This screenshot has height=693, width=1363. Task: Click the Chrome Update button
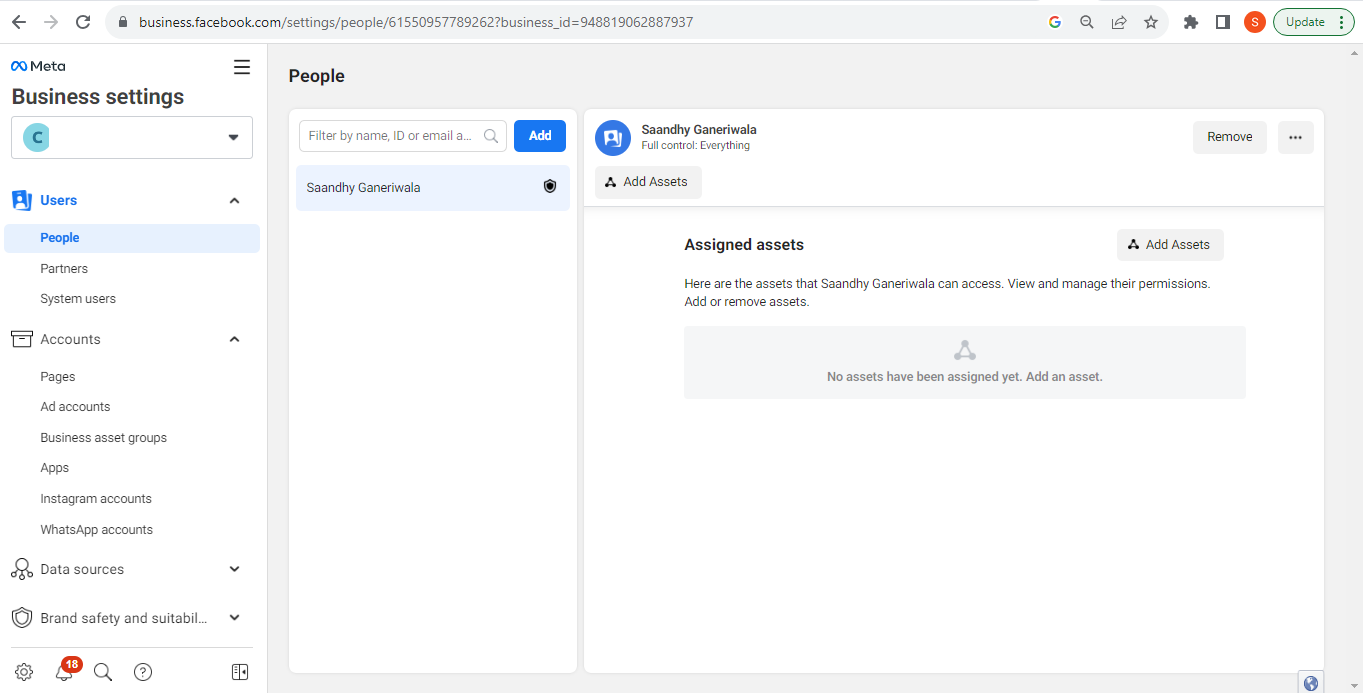(1314, 22)
